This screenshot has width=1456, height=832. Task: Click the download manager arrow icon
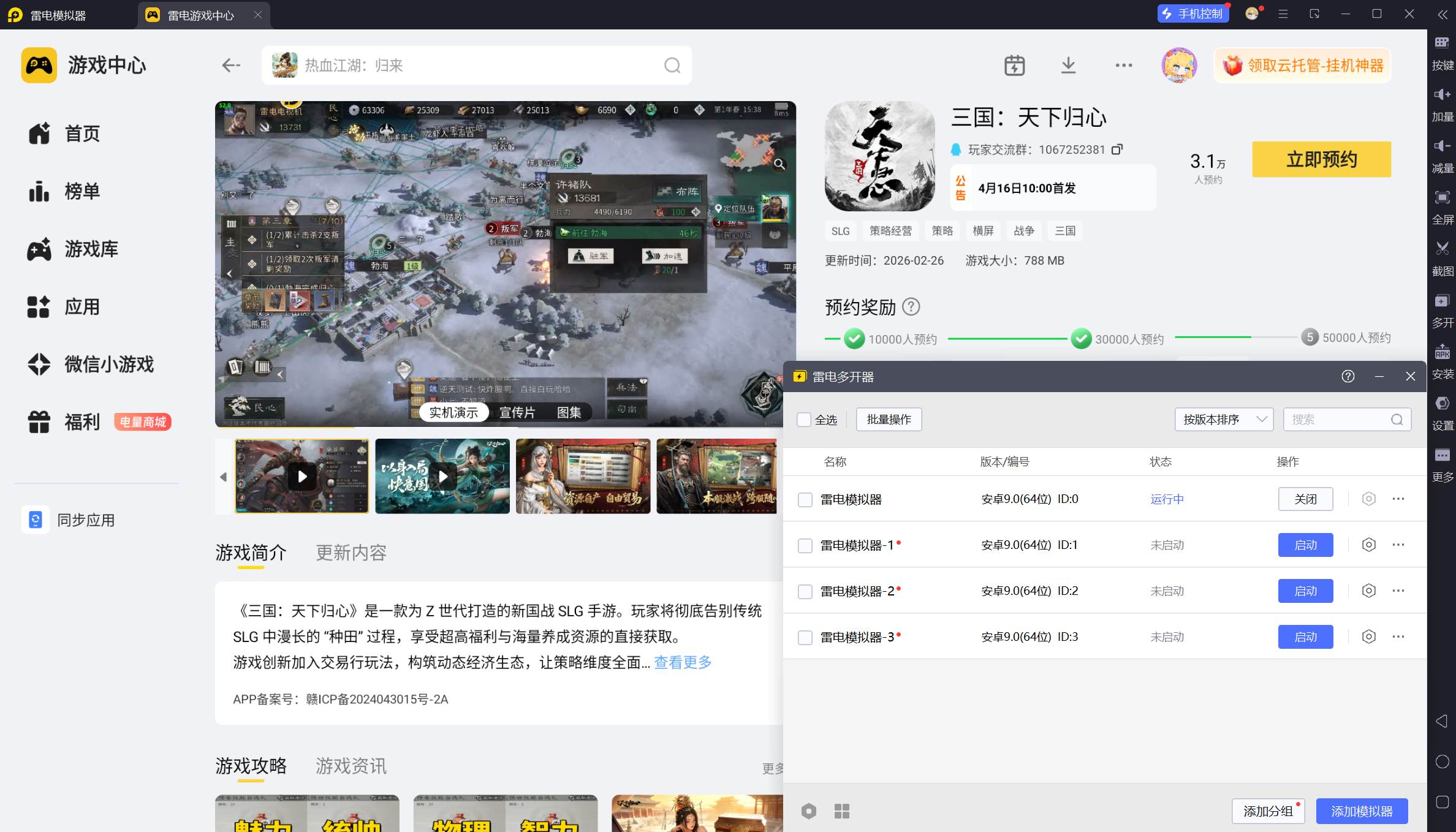(x=1068, y=65)
